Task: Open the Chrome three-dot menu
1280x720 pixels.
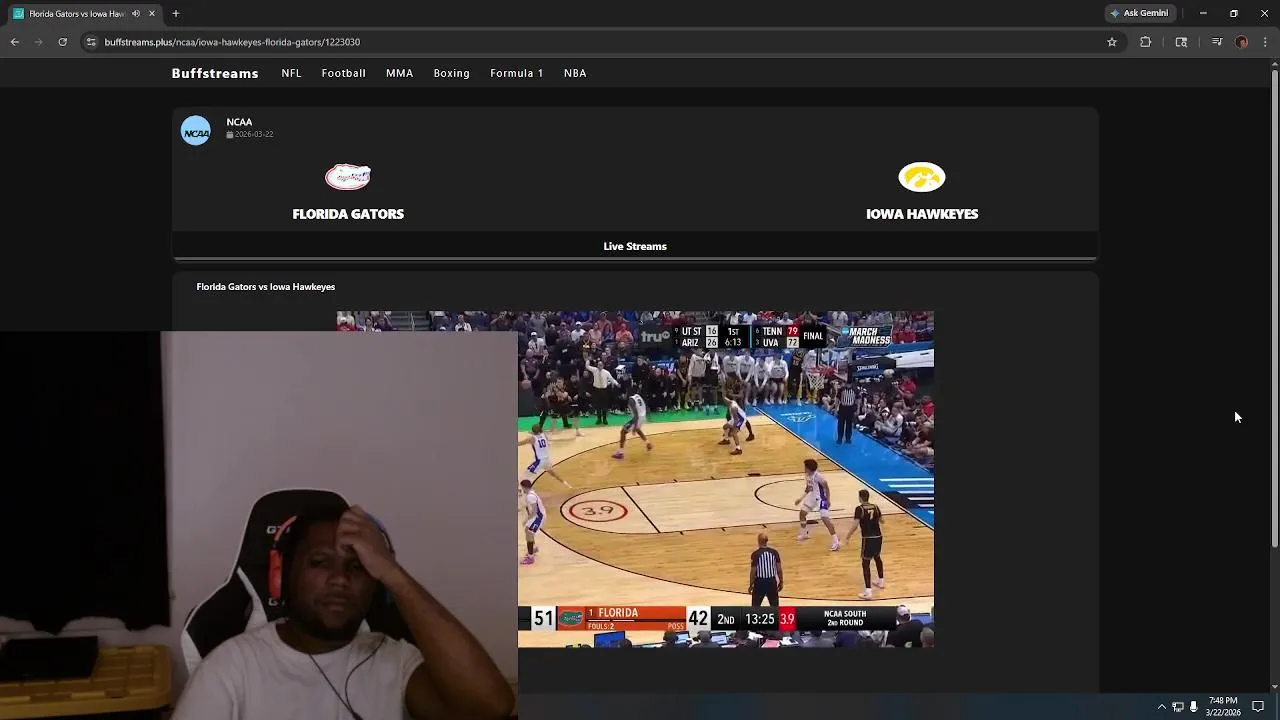Action: 1266,42
